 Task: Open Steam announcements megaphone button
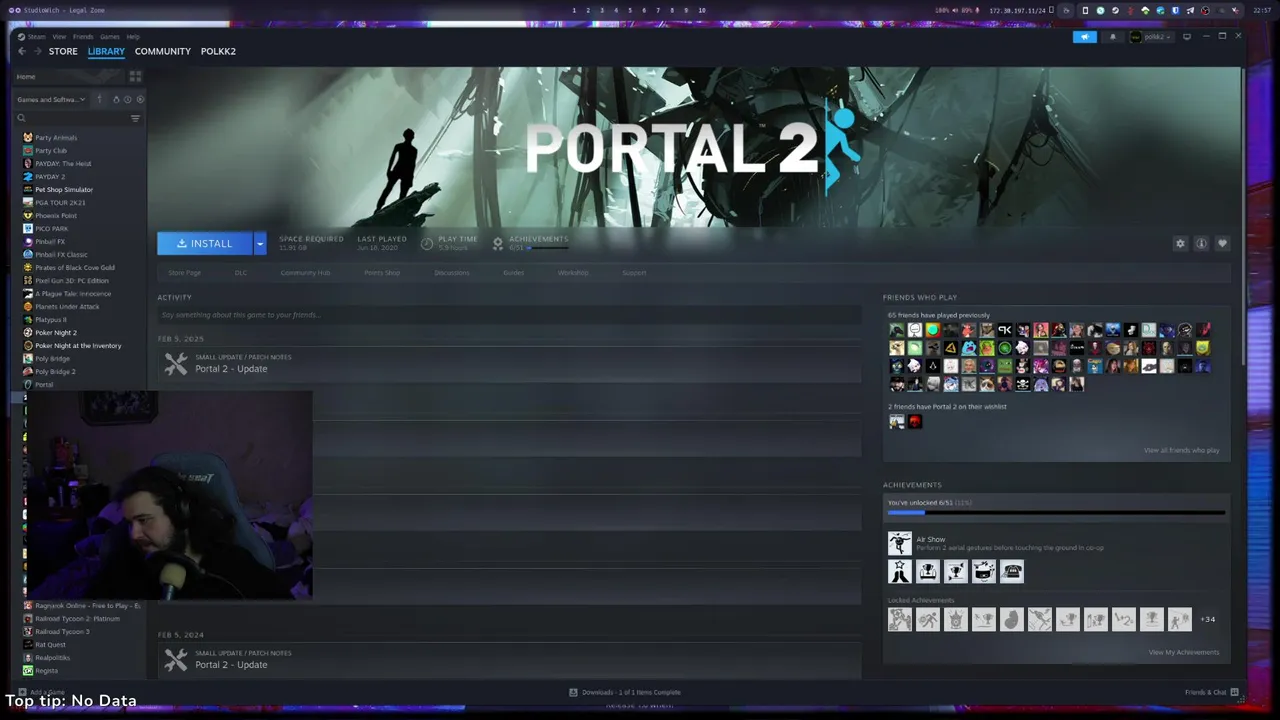pyautogui.click(x=1085, y=37)
